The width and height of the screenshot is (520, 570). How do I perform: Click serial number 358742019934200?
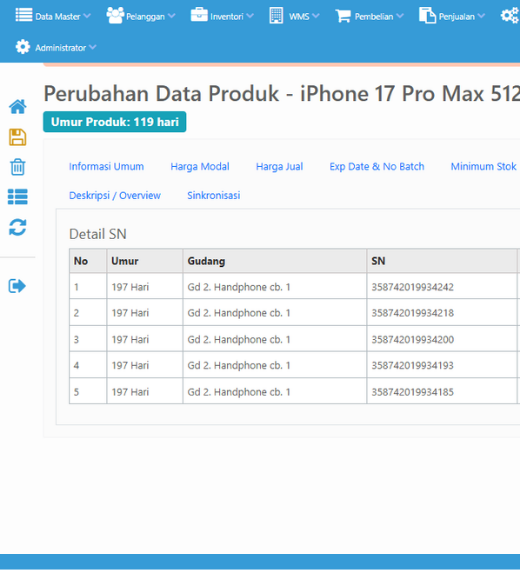[412, 340]
